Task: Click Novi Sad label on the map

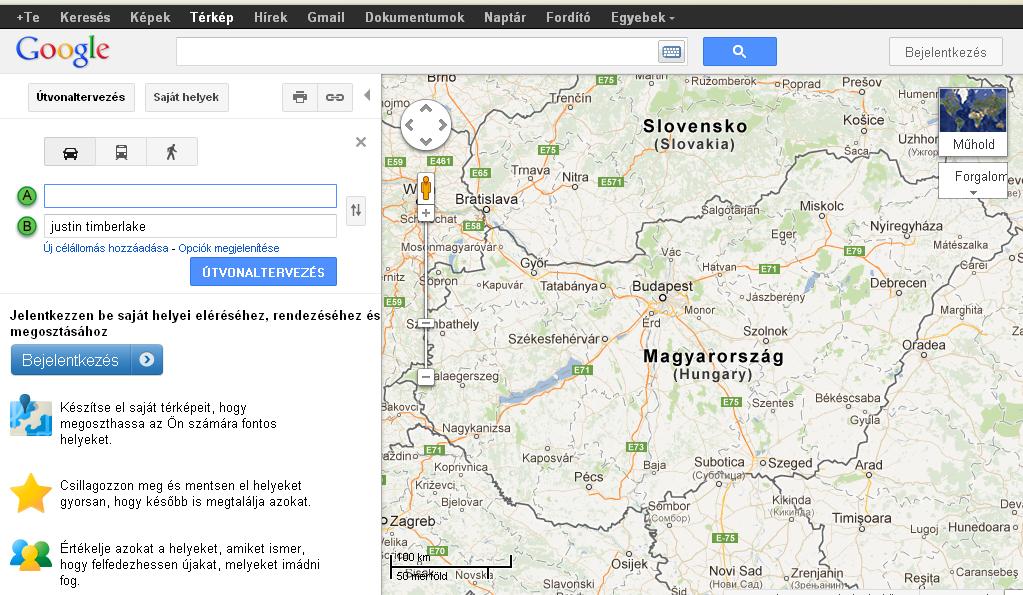Action: (735, 571)
